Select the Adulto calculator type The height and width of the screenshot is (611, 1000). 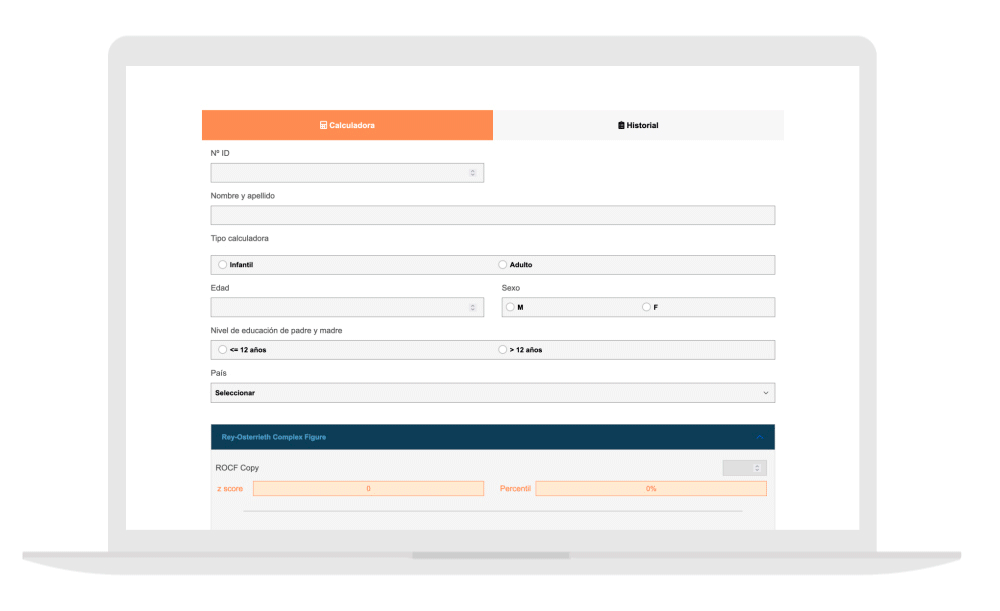[503, 265]
